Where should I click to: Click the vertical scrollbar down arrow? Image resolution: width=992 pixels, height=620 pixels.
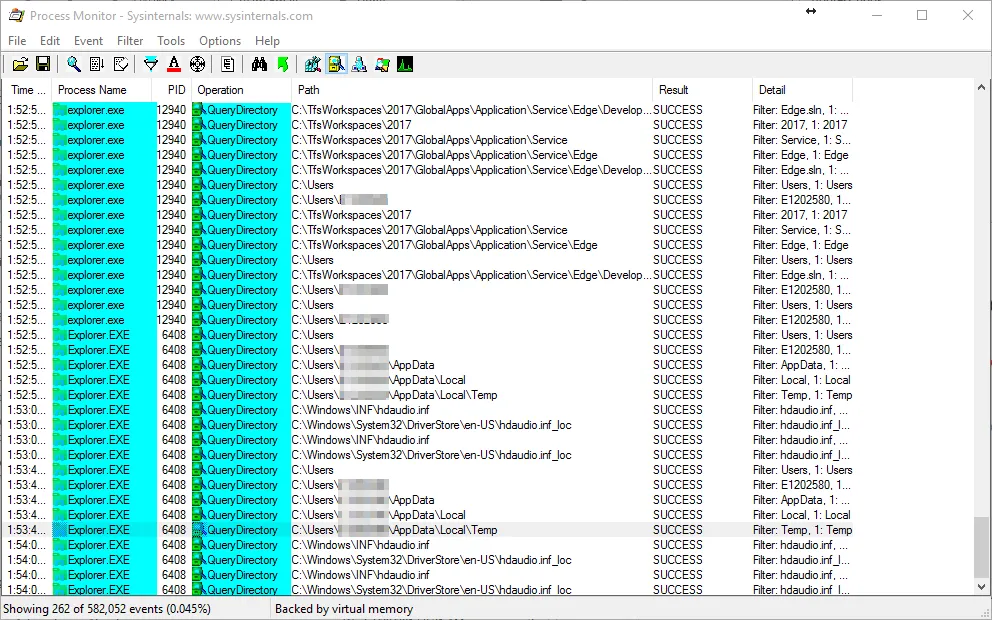point(981,588)
